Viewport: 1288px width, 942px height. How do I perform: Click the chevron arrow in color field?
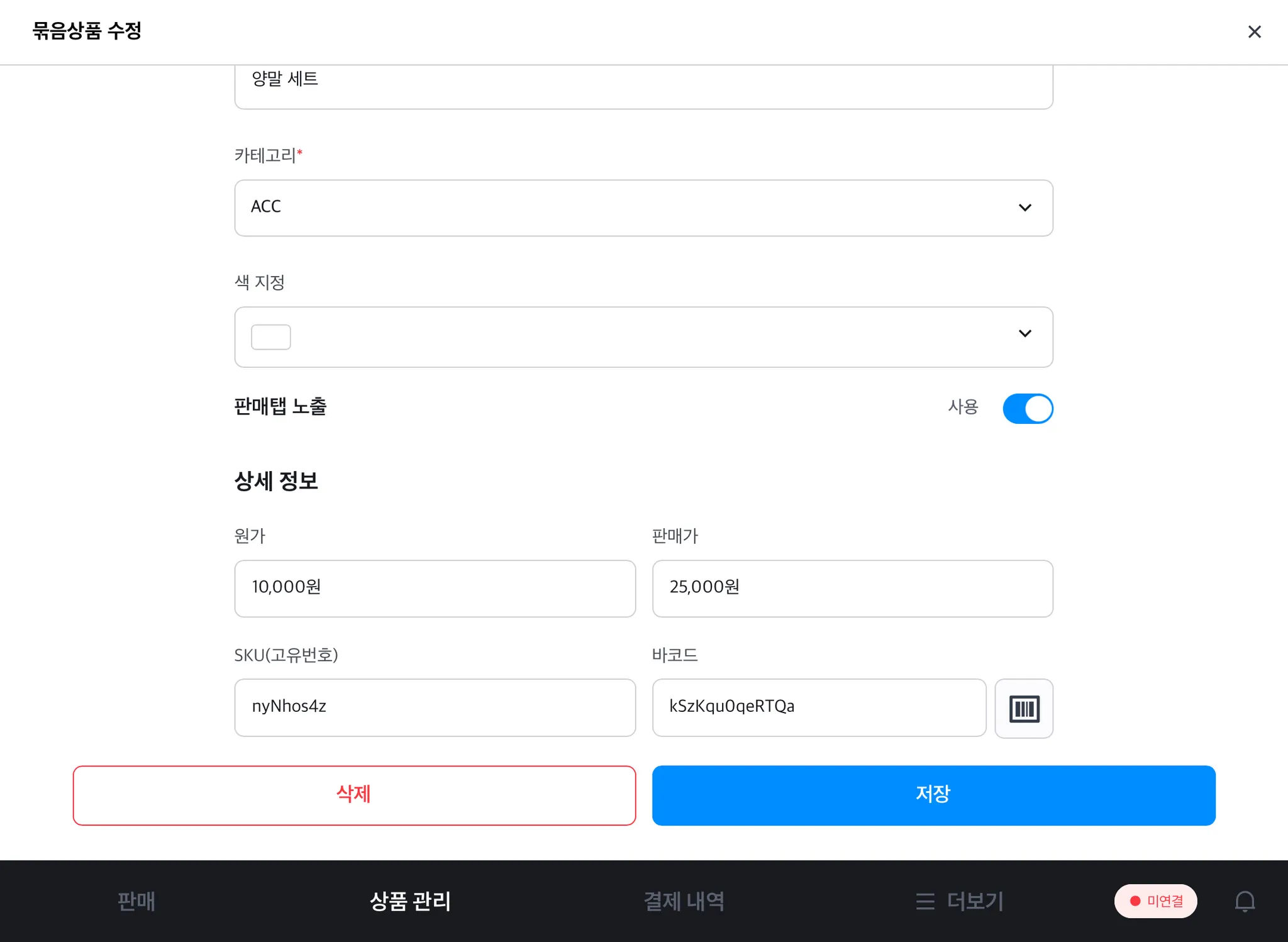coord(1024,333)
